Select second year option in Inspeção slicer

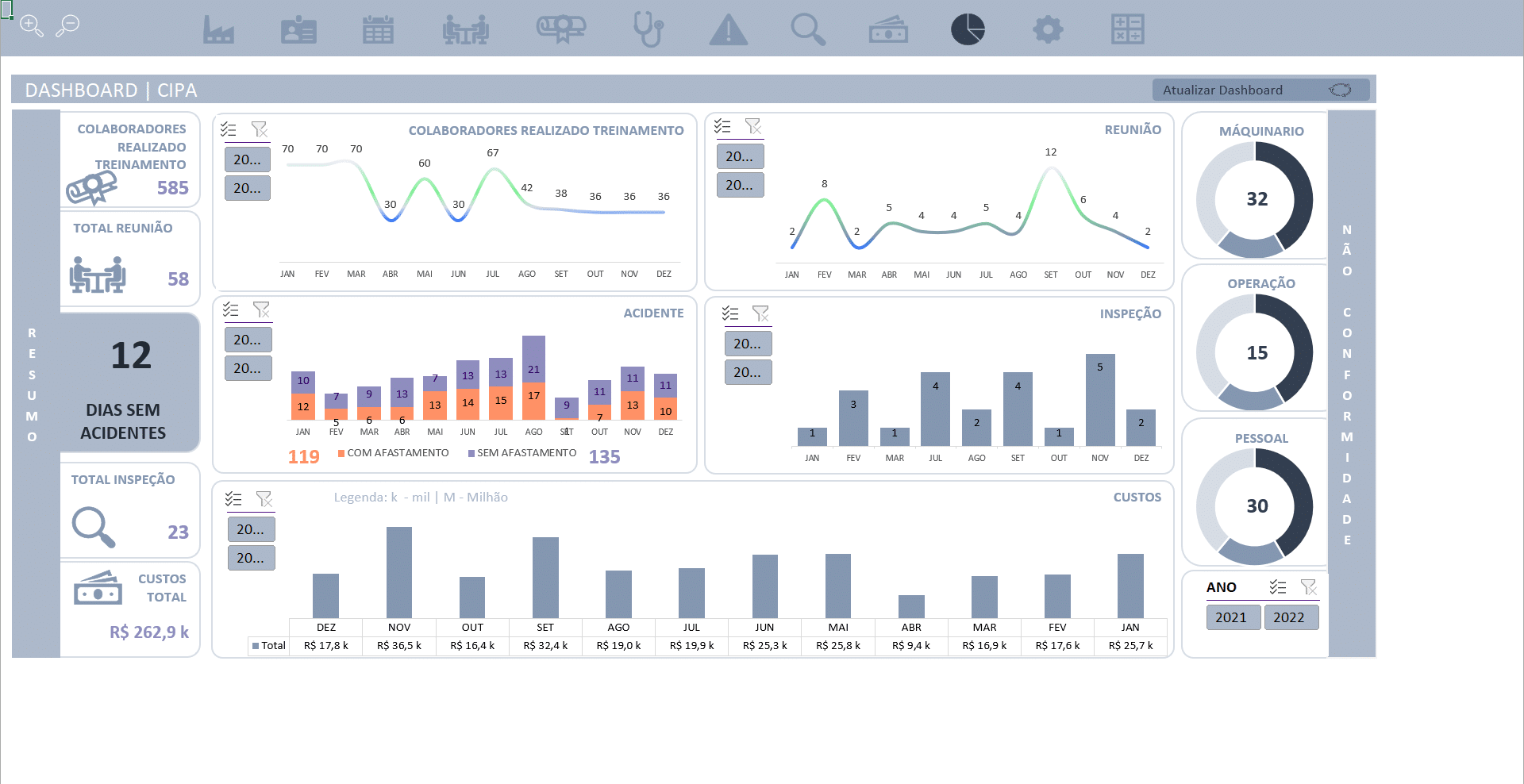748,372
